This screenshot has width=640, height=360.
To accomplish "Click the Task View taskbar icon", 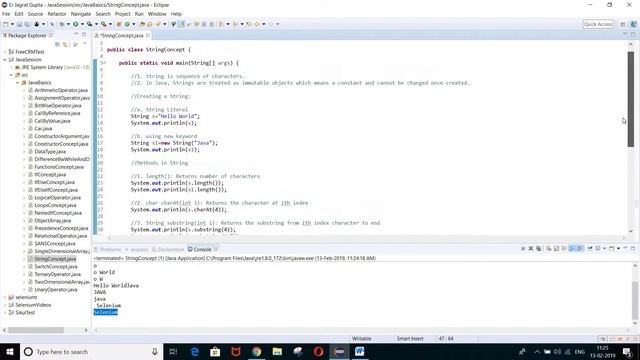I will 173,351.
